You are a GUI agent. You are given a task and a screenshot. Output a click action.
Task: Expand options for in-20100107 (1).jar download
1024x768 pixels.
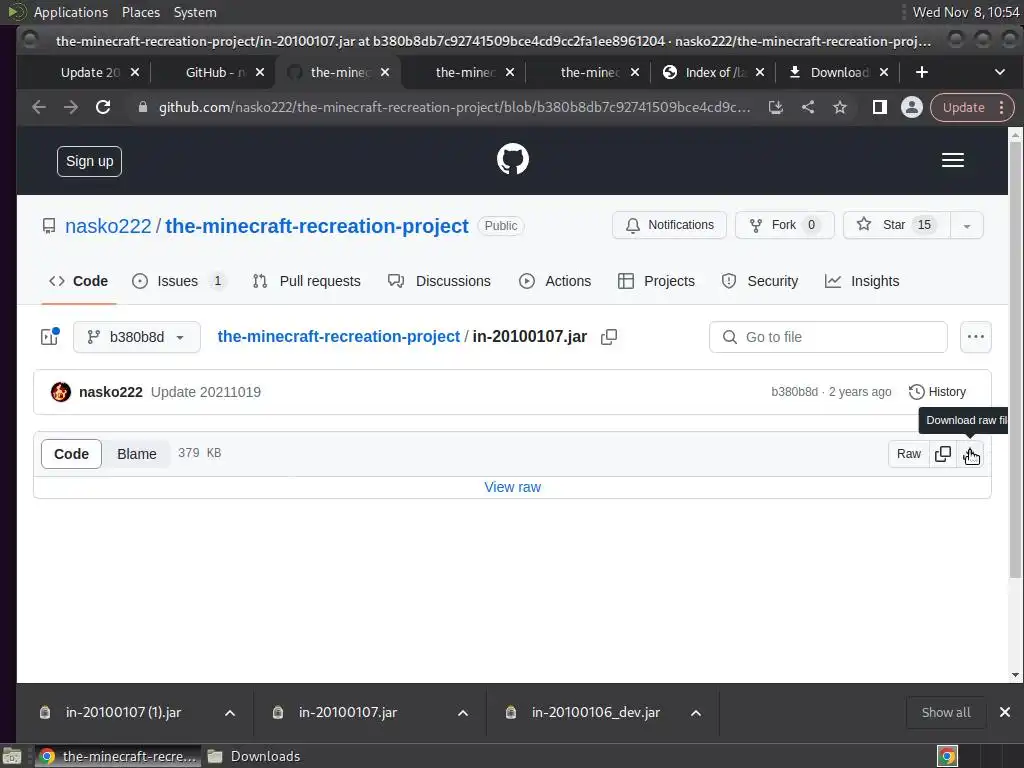230,712
